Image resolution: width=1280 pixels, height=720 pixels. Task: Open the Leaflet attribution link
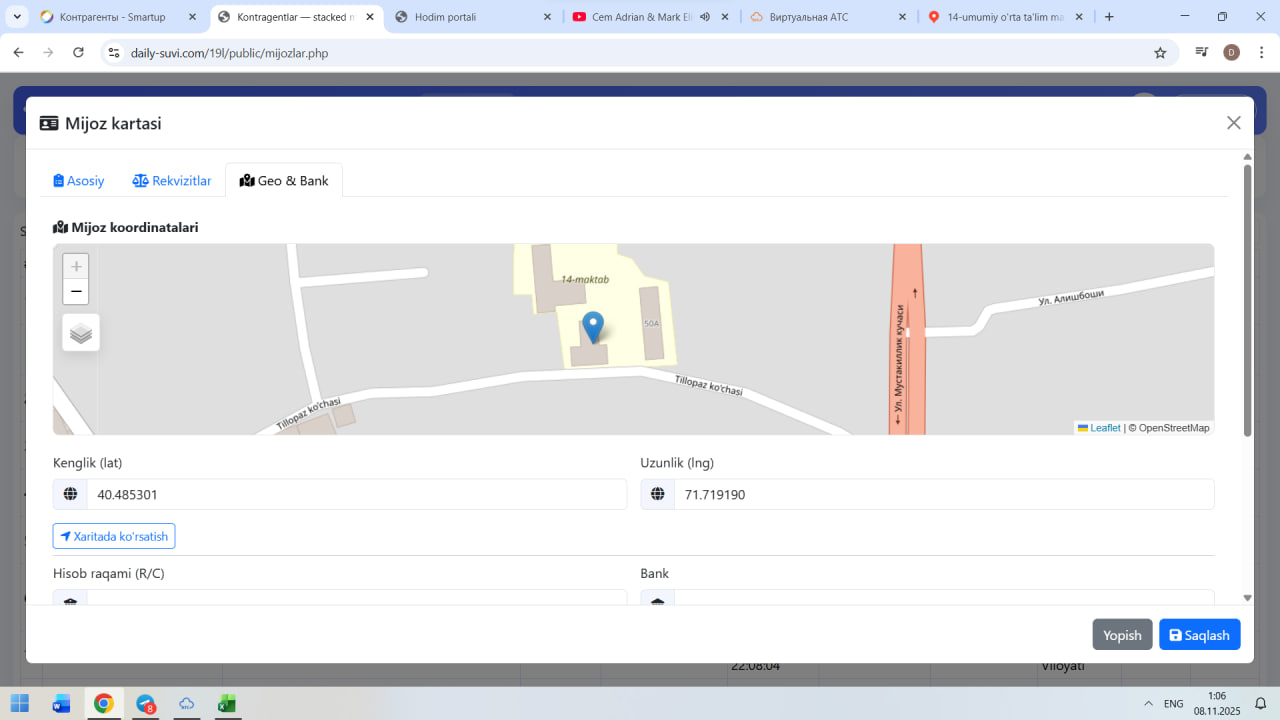(1105, 428)
